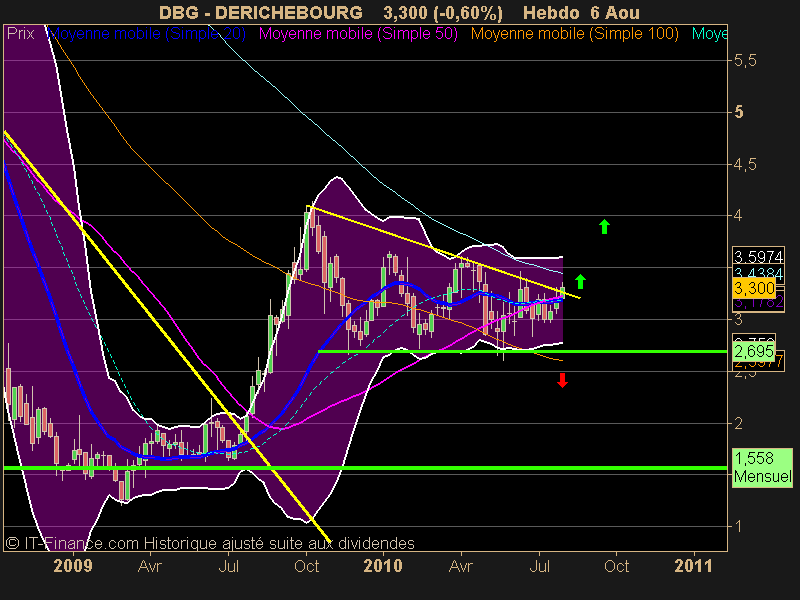Click the '4' price axis label
Viewport: 800px width, 600px height.
pyautogui.click(x=738, y=216)
